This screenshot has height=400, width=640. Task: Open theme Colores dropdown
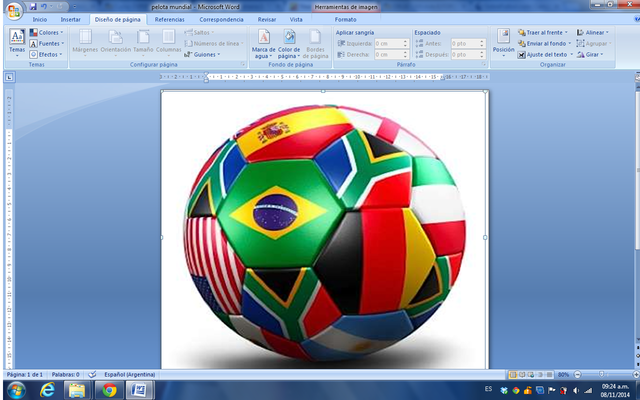point(47,32)
